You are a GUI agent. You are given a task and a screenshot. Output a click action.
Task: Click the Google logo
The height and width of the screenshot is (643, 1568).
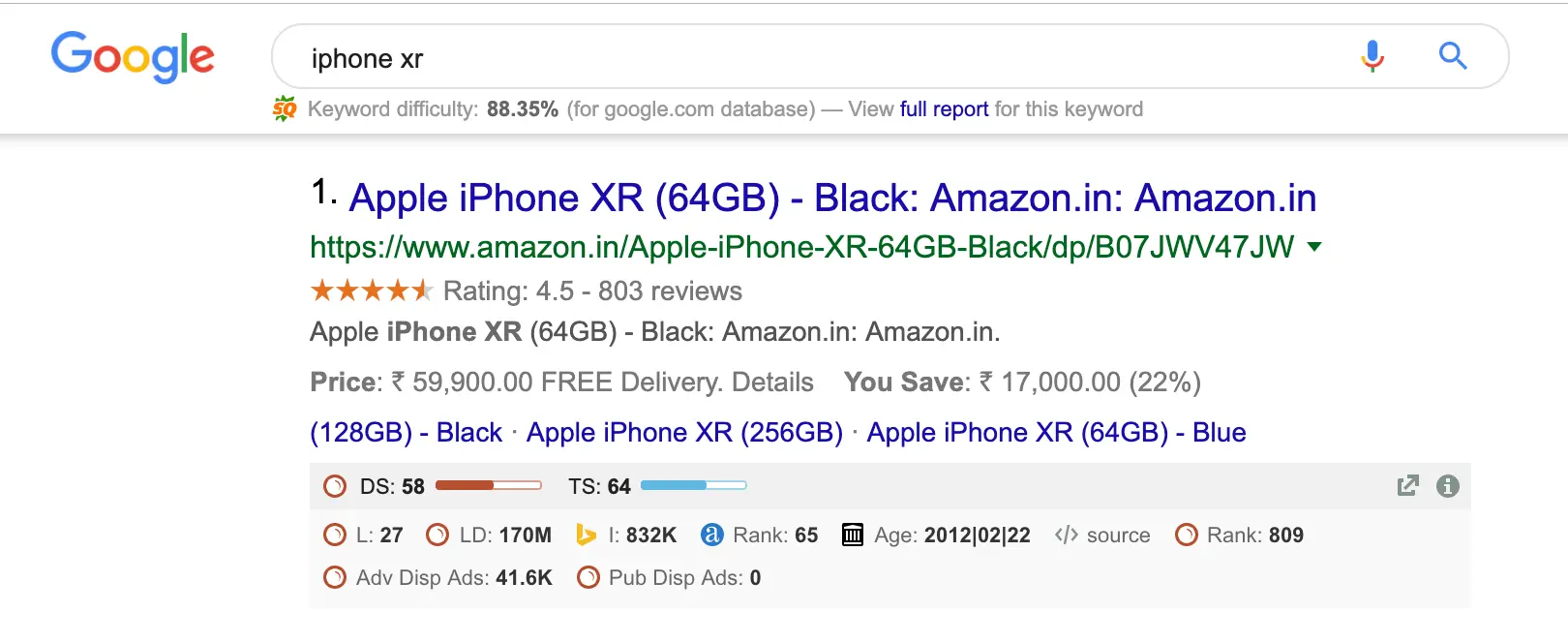pos(133,57)
